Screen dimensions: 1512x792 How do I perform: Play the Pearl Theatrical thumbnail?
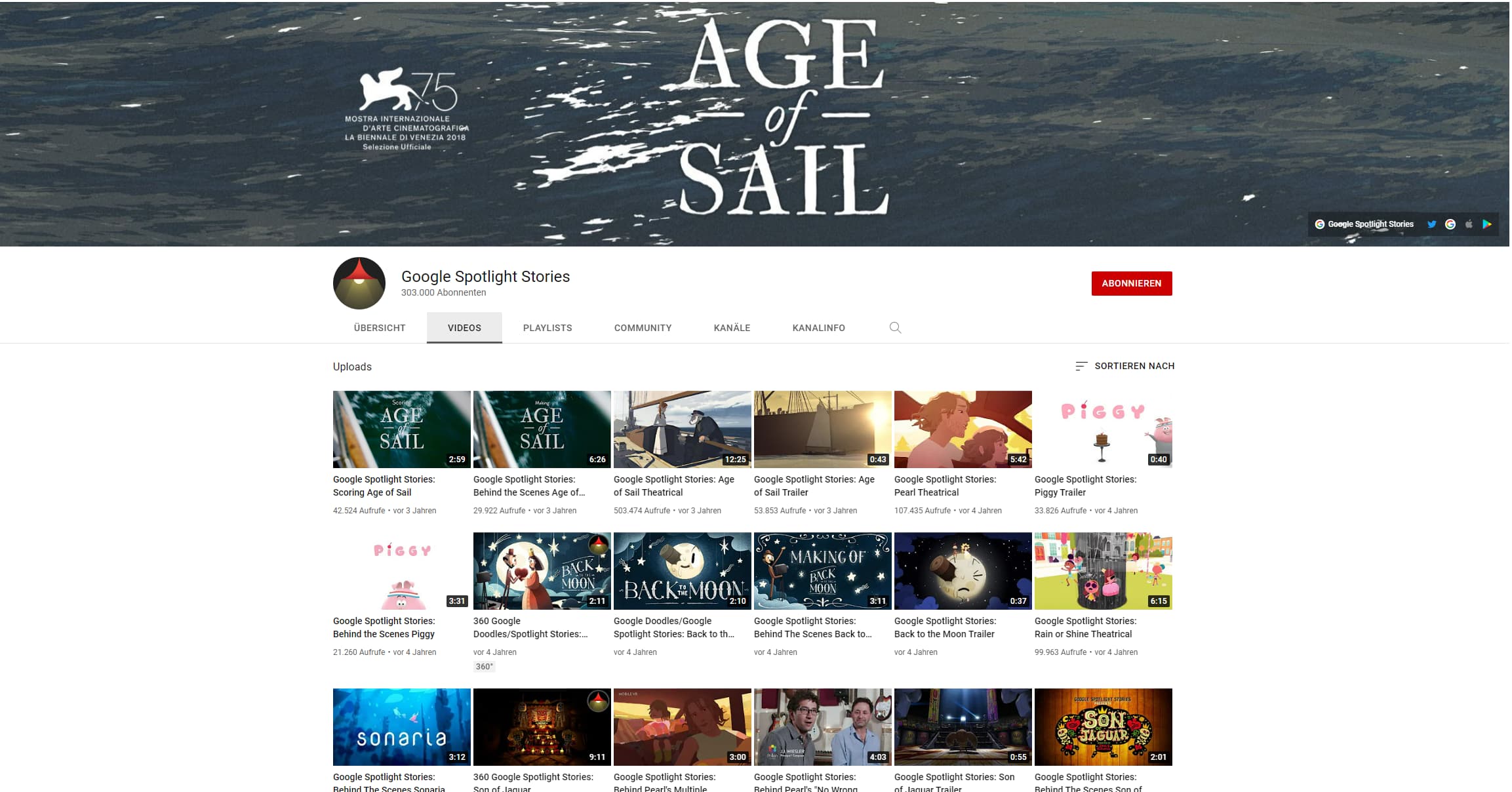(x=963, y=429)
